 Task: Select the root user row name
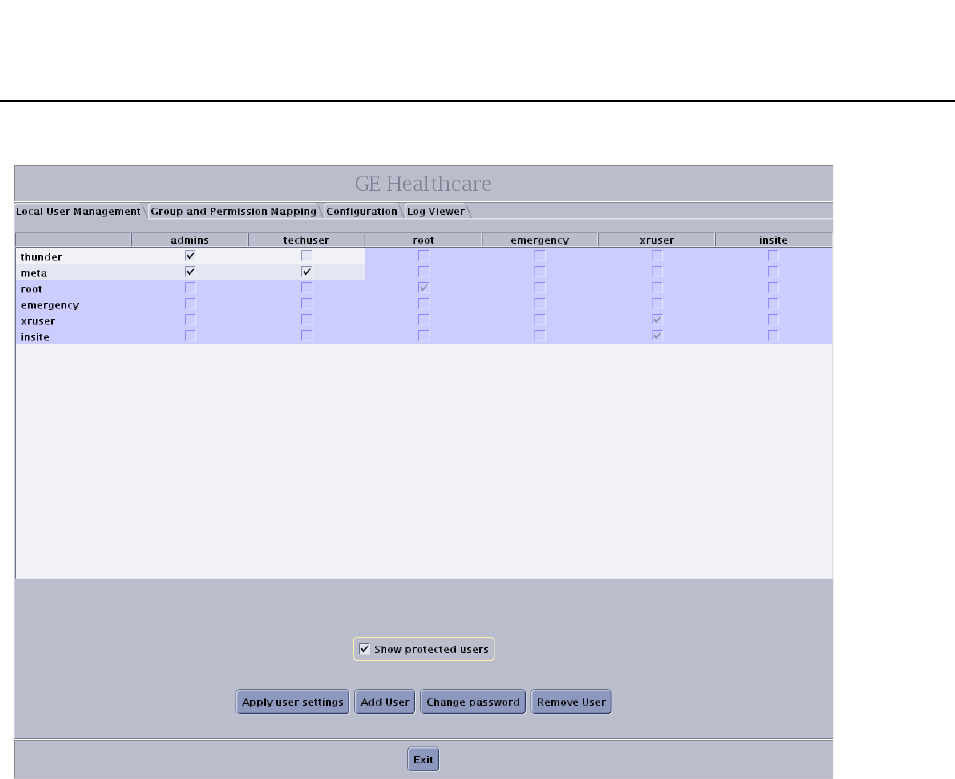tap(32, 289)
